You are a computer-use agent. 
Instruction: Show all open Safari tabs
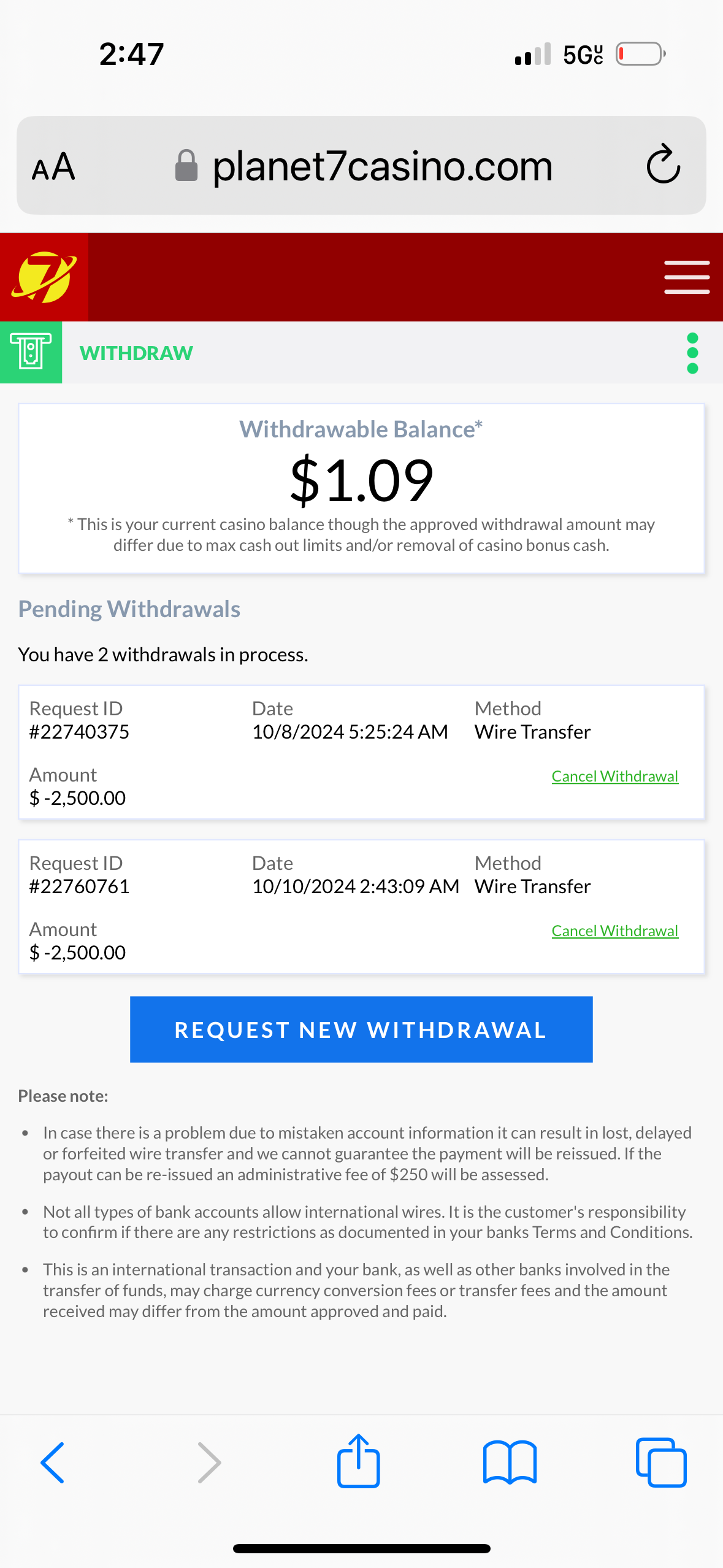coord(661,1462)
